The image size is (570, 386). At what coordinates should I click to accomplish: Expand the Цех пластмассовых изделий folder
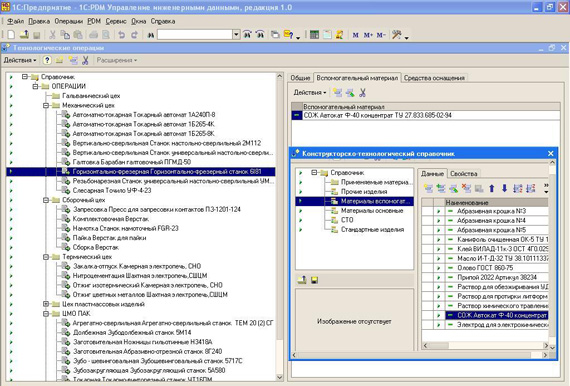point(46,304)
